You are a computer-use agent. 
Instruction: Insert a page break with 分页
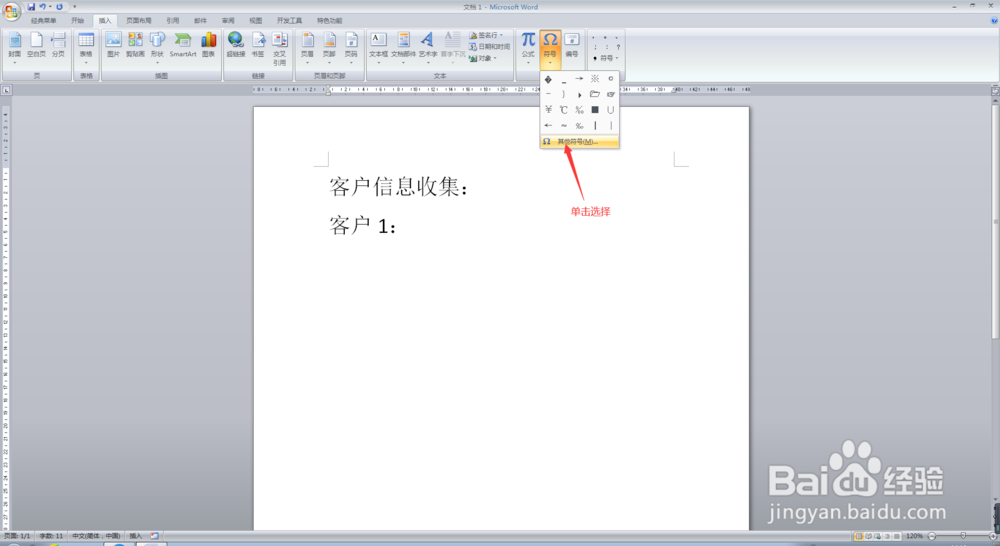(x=58, y=45)
